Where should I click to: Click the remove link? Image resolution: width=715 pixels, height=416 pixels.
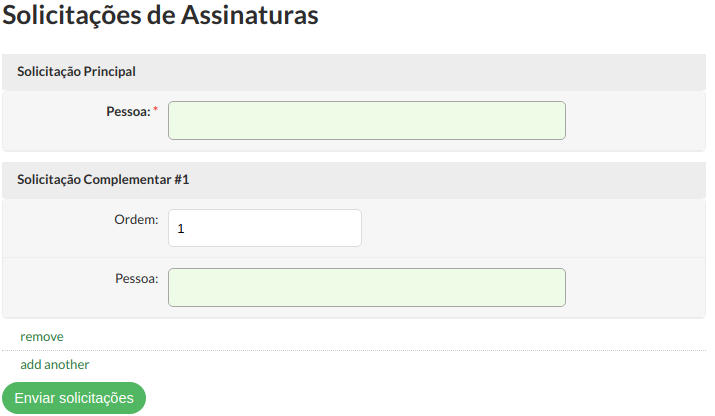pyautogui.click(x=42, y=337)
